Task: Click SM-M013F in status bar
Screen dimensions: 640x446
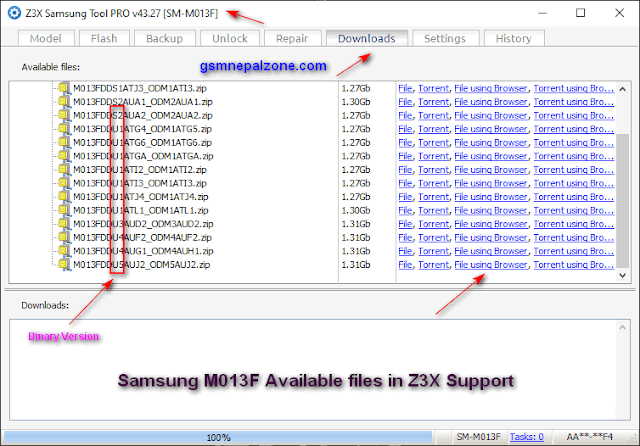Action: [478, 437]
